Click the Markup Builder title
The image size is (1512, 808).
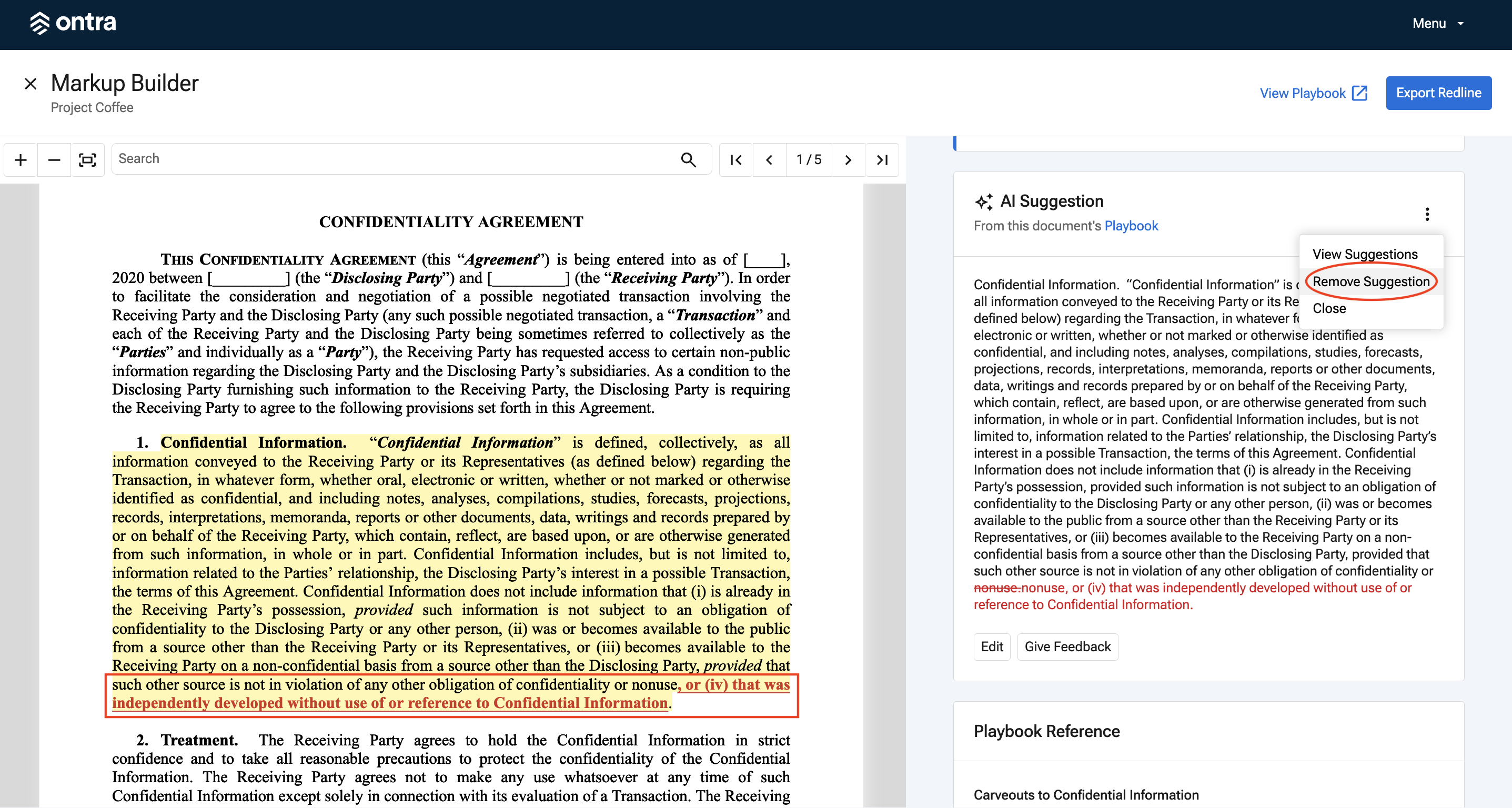(125, 83)
